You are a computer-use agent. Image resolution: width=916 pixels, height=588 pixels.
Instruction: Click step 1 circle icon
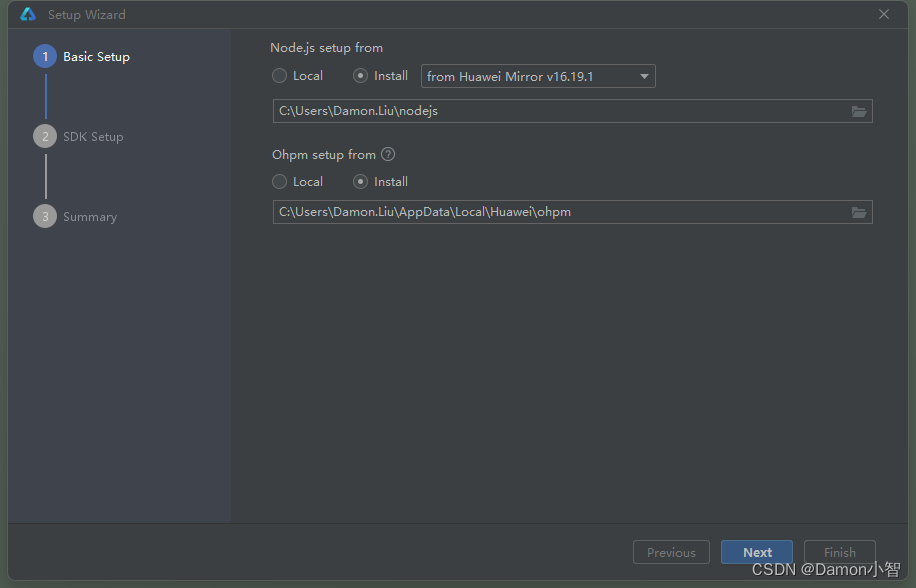[x=45, y=57]
